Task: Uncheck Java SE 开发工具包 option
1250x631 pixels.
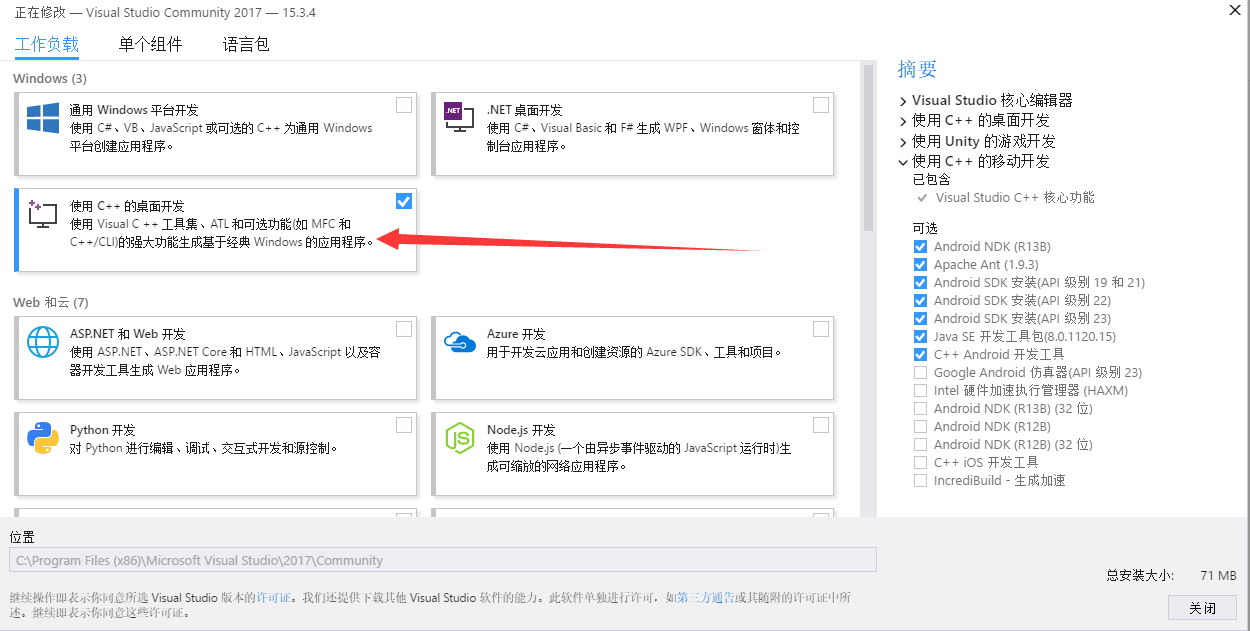Action: tap(920, 337)
